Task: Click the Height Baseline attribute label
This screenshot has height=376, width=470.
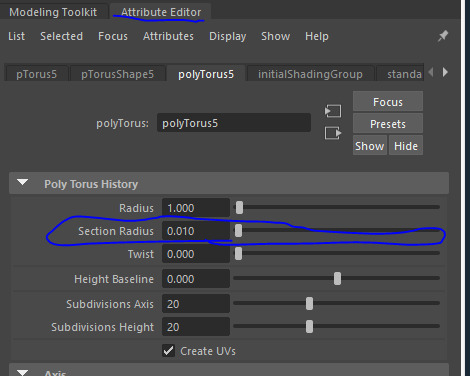Action: [x=114, y=279]
